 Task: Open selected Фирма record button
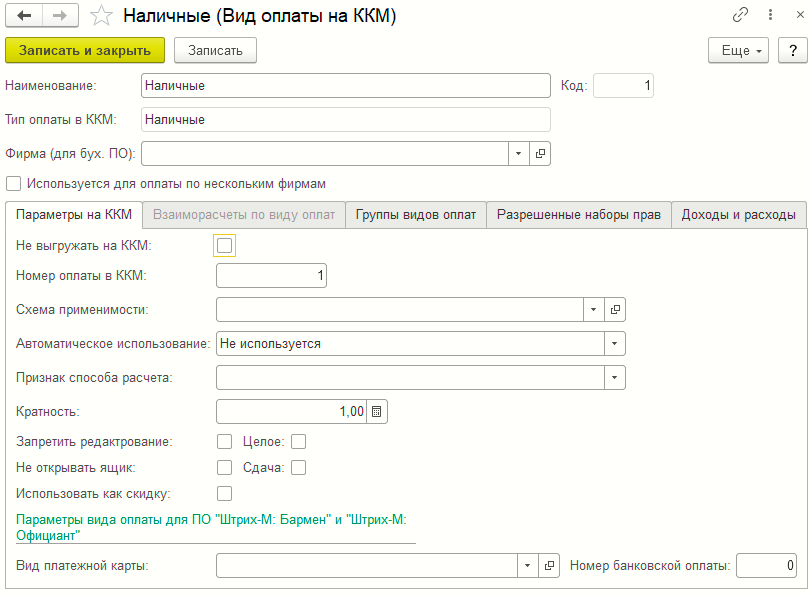coord(541,153)
